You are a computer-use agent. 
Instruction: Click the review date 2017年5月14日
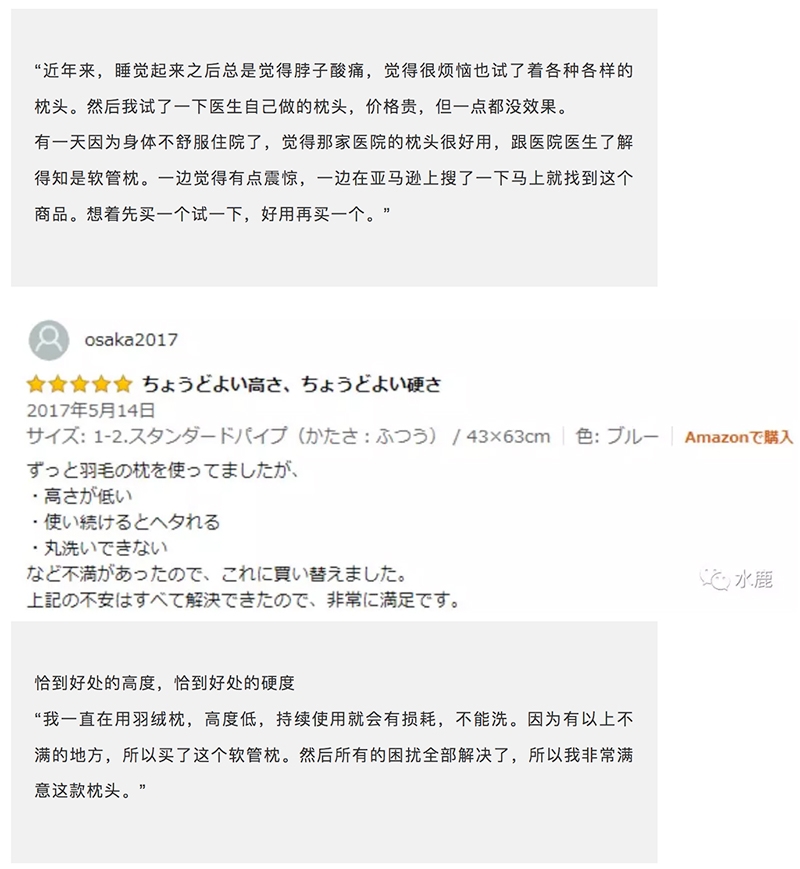point(91,410)
